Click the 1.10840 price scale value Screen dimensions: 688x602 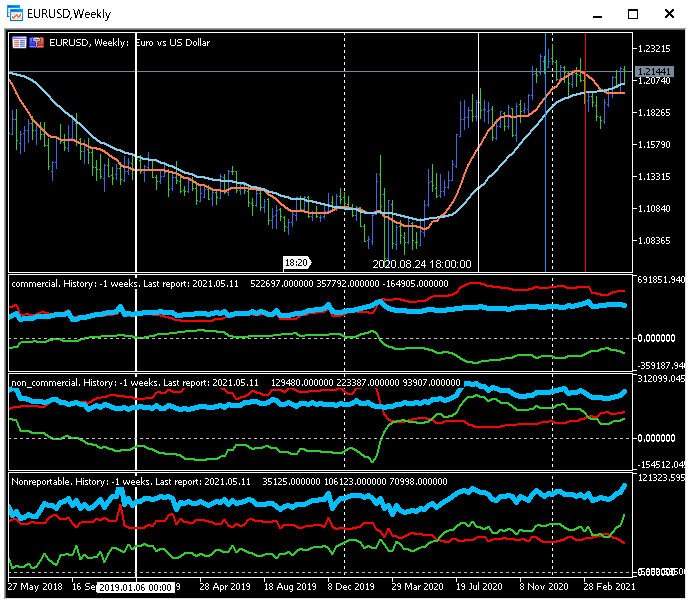(654, 208)
